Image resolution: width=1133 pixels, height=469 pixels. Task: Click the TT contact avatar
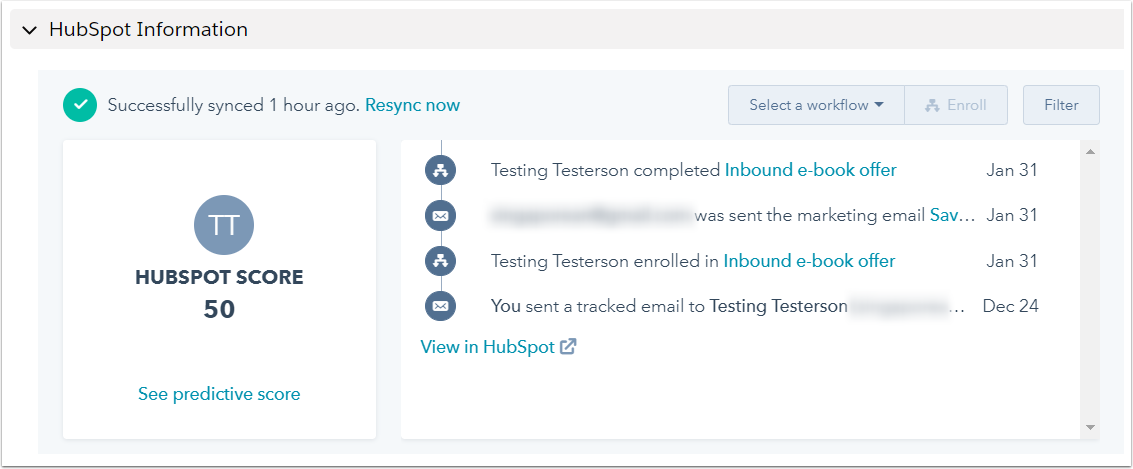click(x=224, y=224)
